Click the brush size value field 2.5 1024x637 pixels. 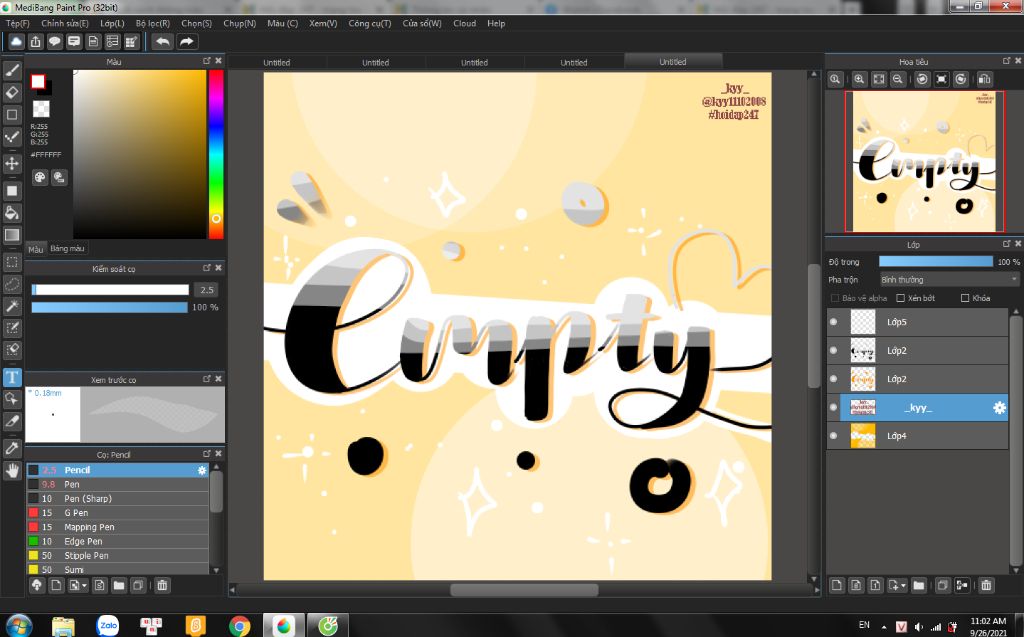click(206, 289)
